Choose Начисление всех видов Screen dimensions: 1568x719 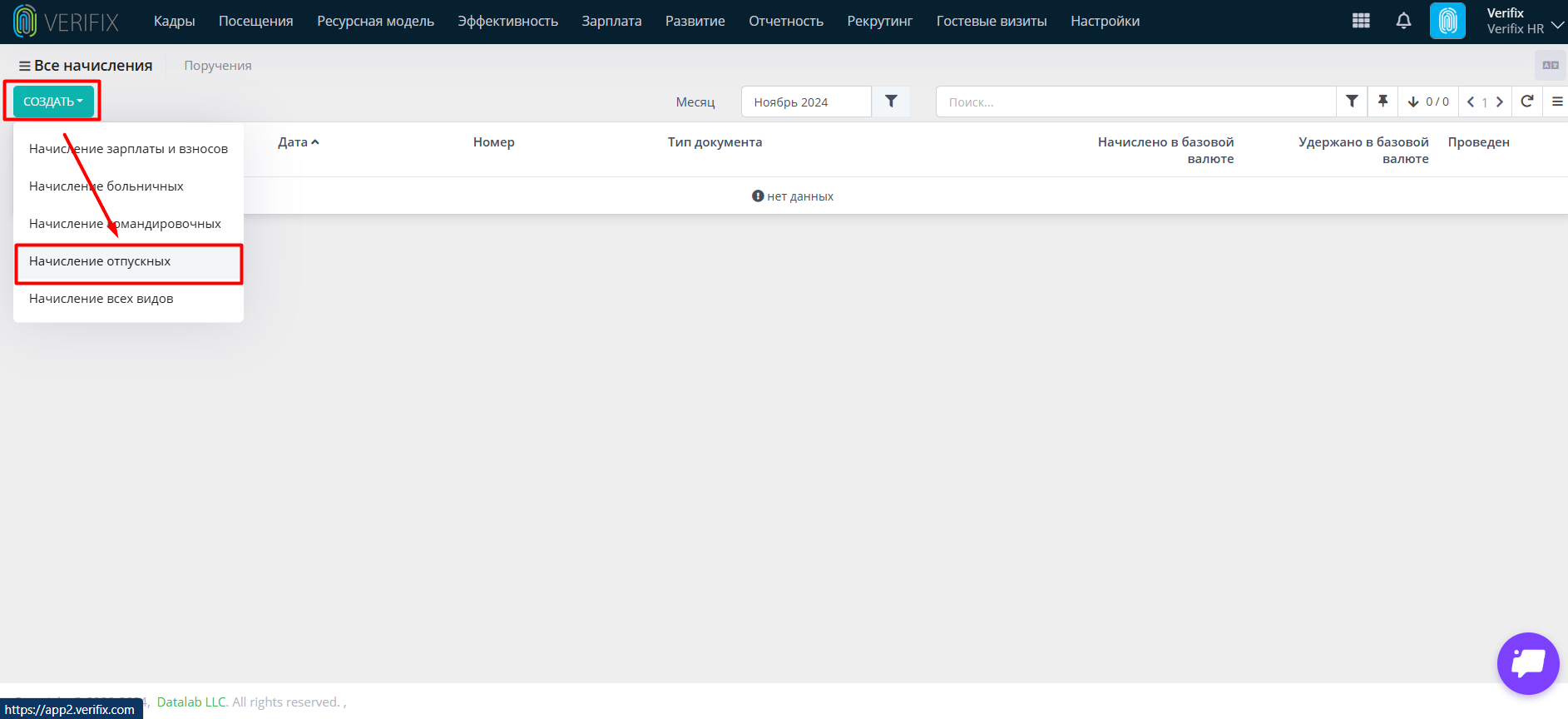[x=128, y=299]
